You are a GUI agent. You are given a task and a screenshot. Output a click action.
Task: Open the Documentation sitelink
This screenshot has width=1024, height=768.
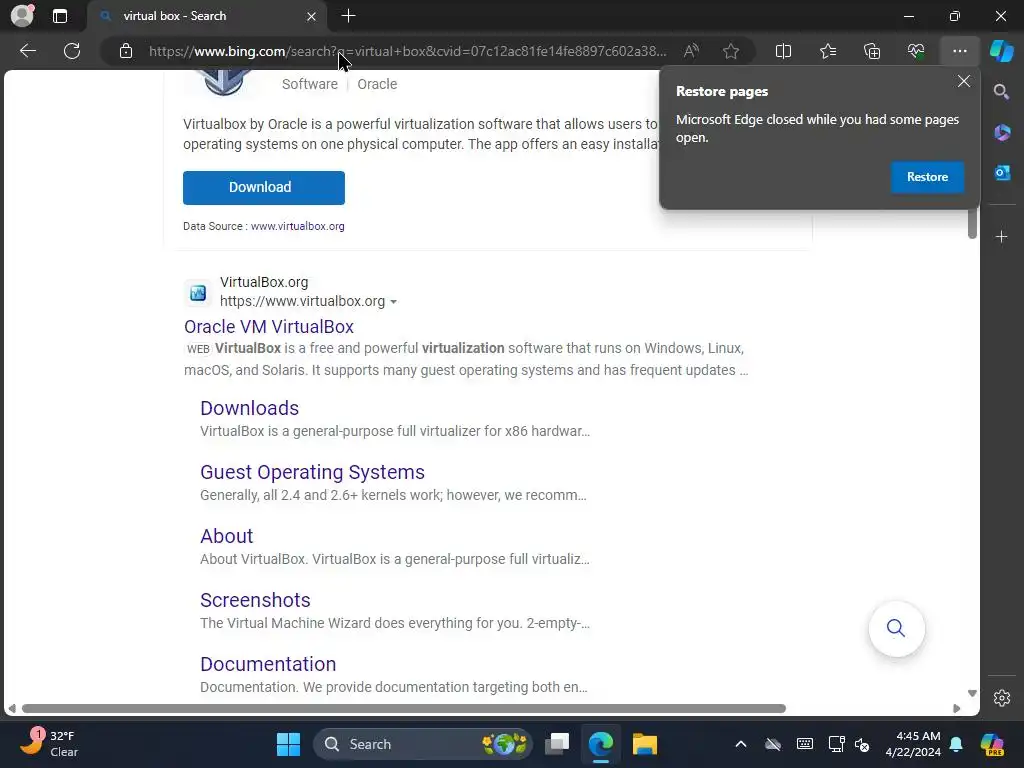268,664
